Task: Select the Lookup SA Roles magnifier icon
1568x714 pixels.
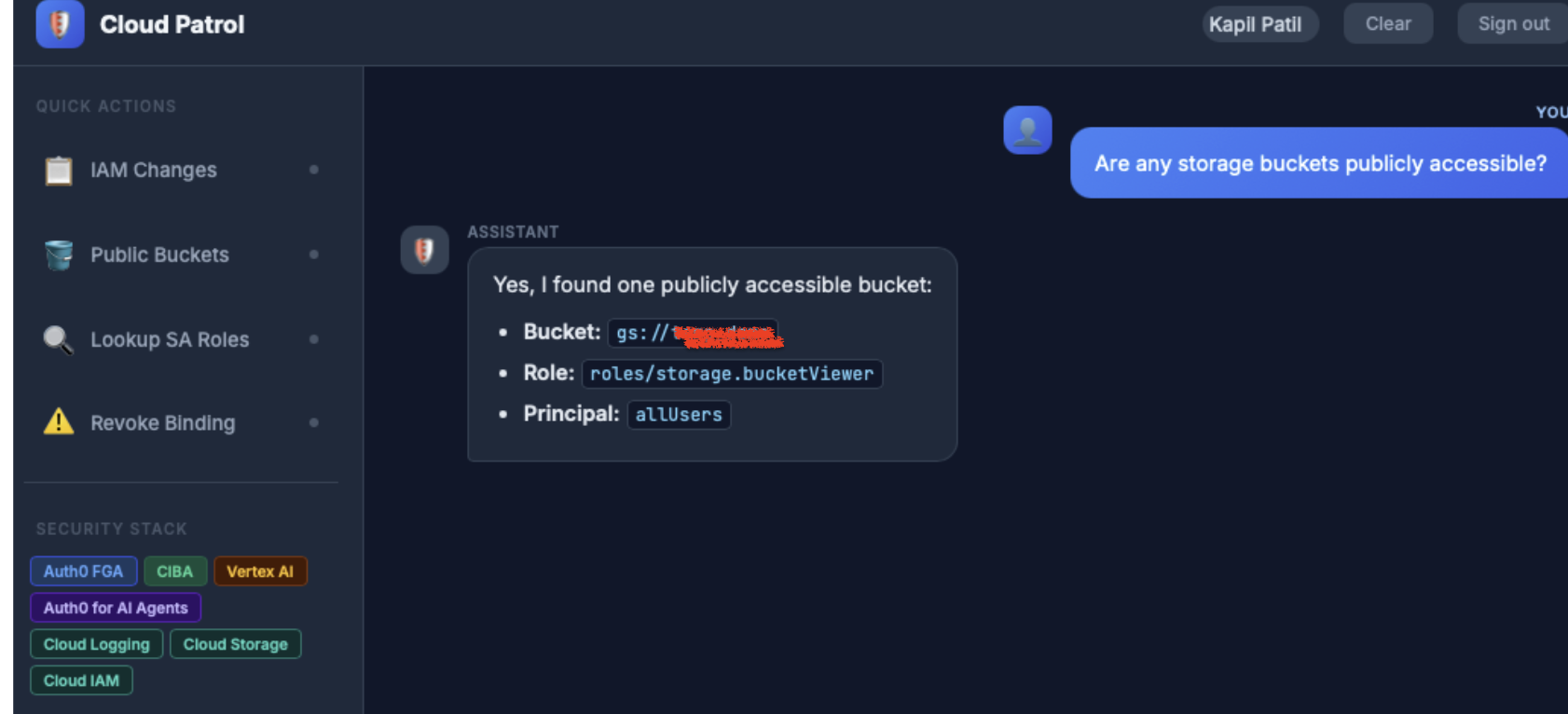Action: click(x=58, y=338)
